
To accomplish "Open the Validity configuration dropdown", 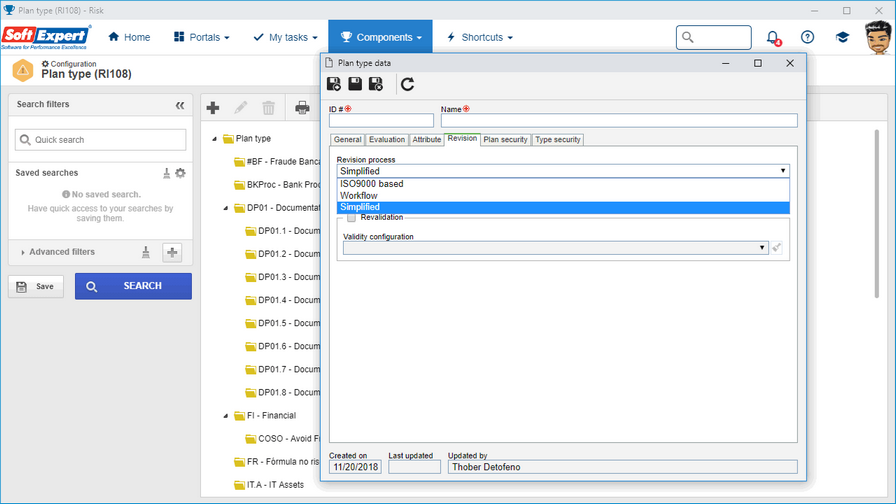I will coord(554,247).
